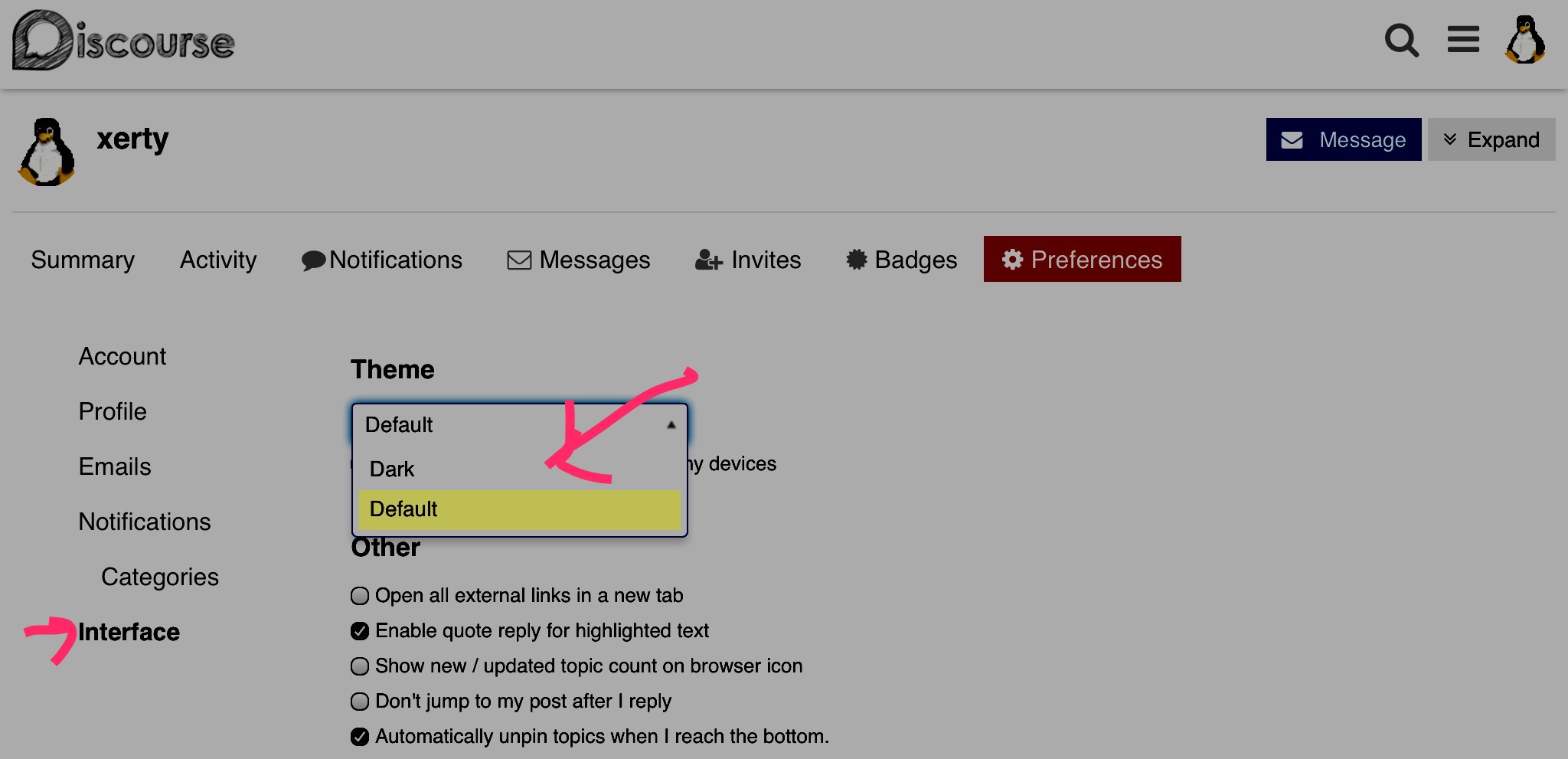Uncheck 'Automatically unpin topics when I reach the bottom'

(360, 737)
